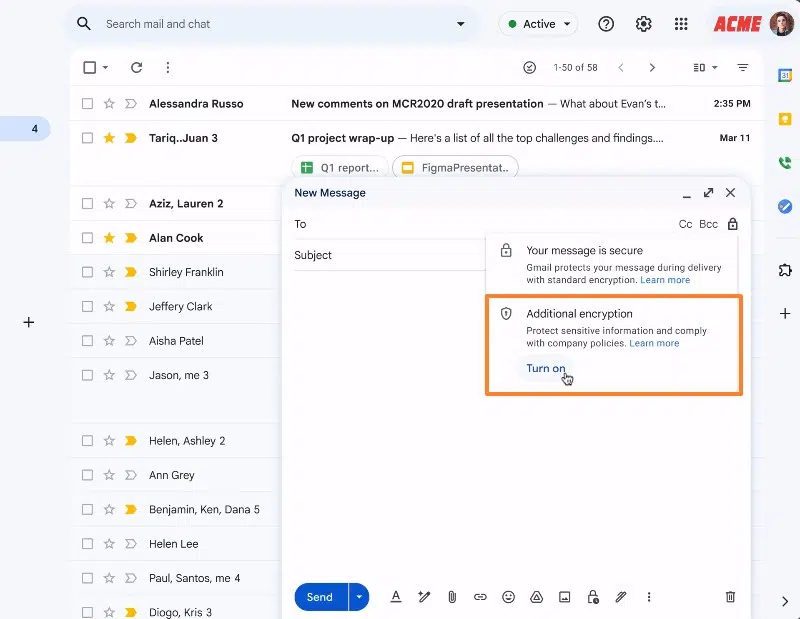Open the Q1 report attachment chip
800x619 pixels.
click(339, 168)
